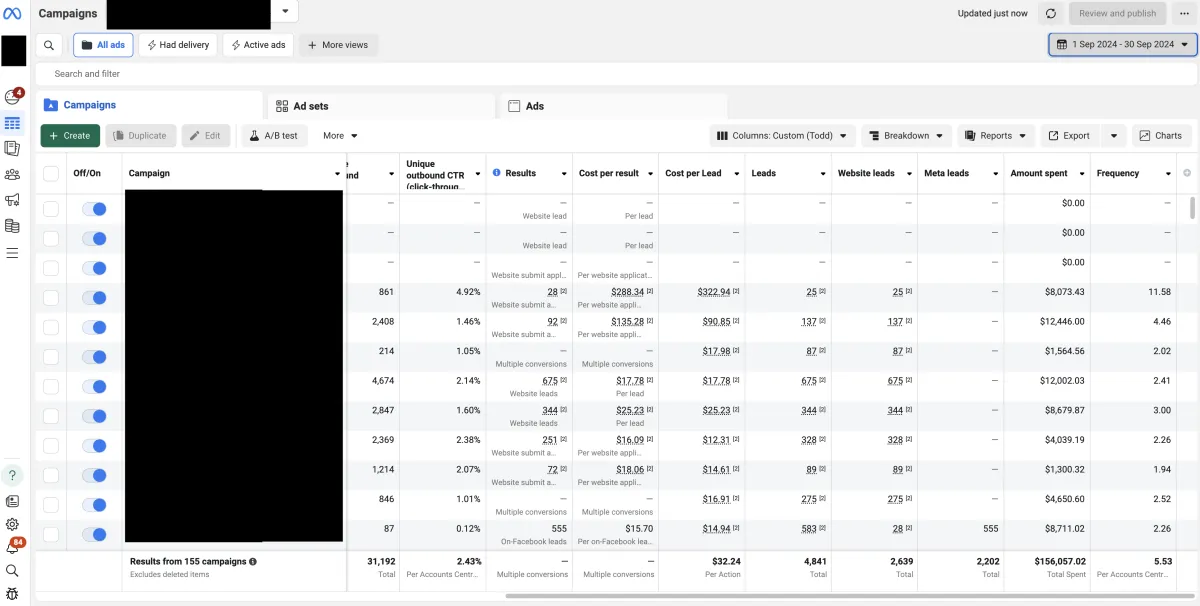The image size is (1200, 606).
Task: Open the More dropdown in toolbar
Action: tap(340, 136)
